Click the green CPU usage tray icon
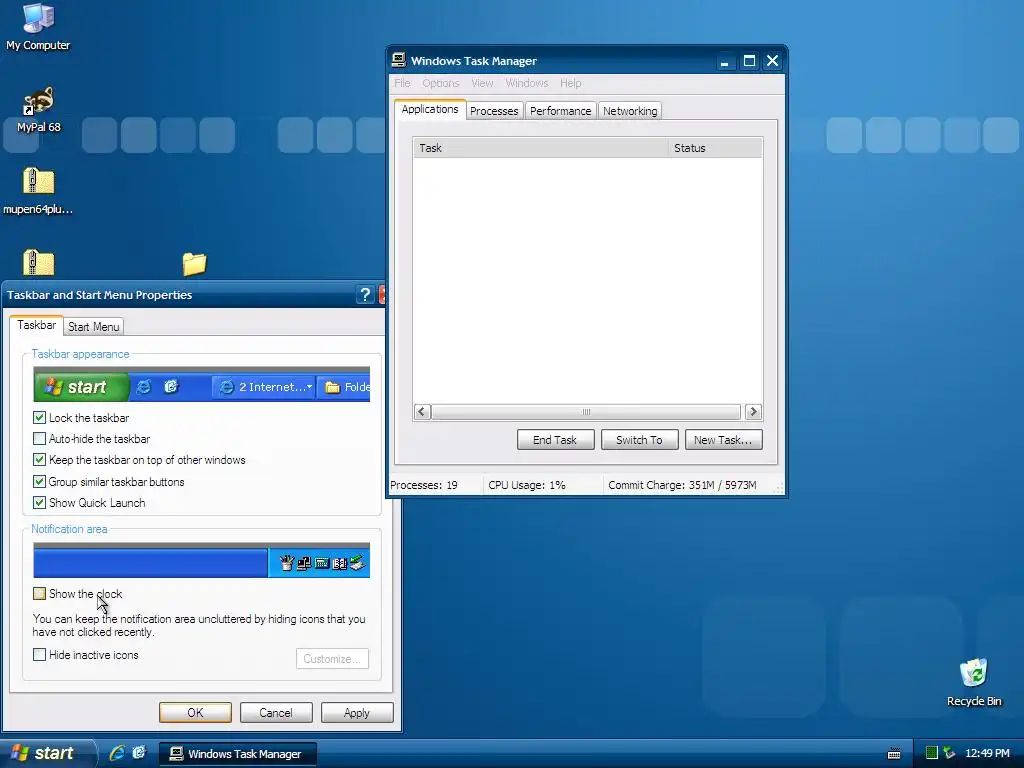 (932, 753)
